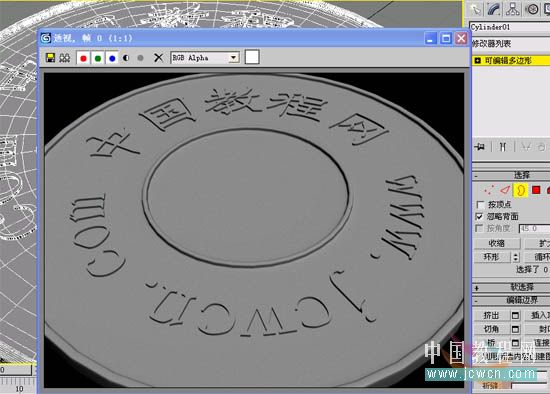
Task: Switch to the Modify panel tab
Action: point(494,9)
